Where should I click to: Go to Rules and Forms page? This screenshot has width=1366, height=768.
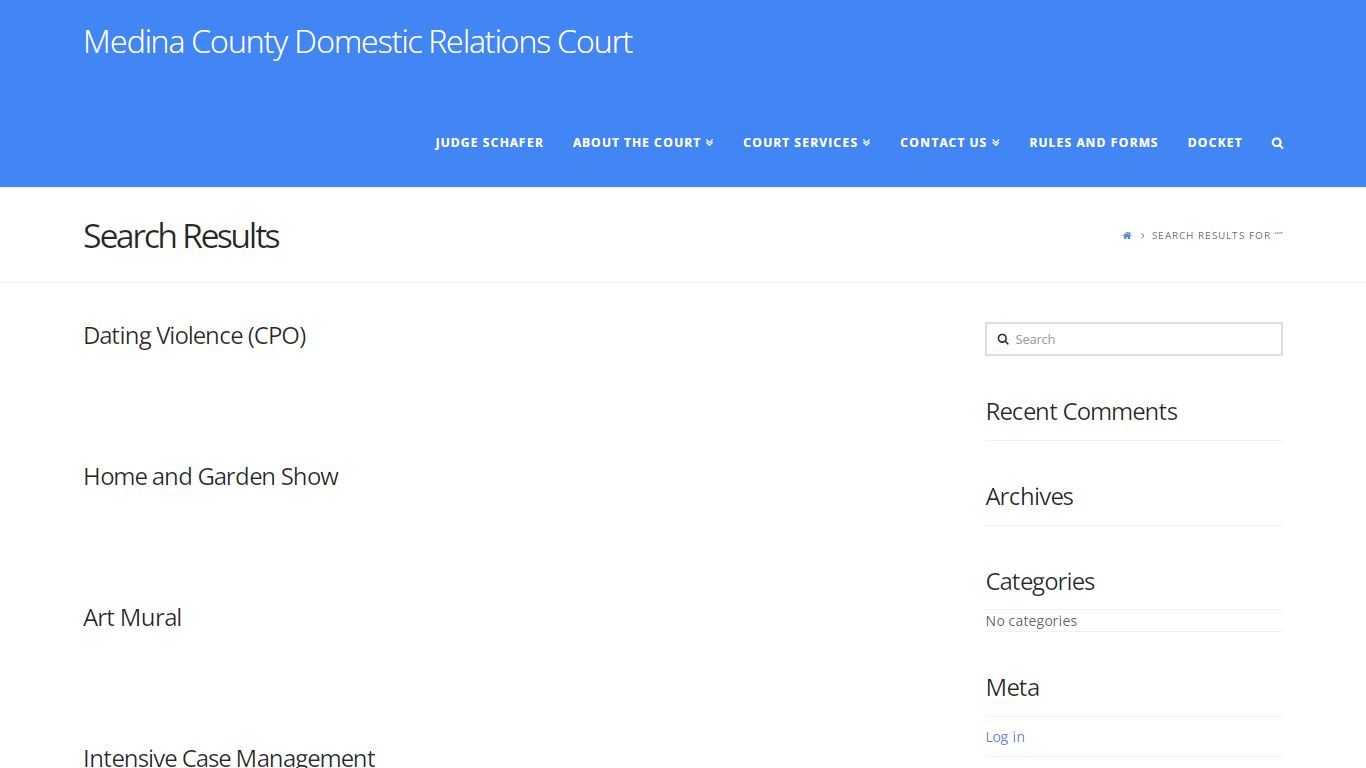(1094, 143)
